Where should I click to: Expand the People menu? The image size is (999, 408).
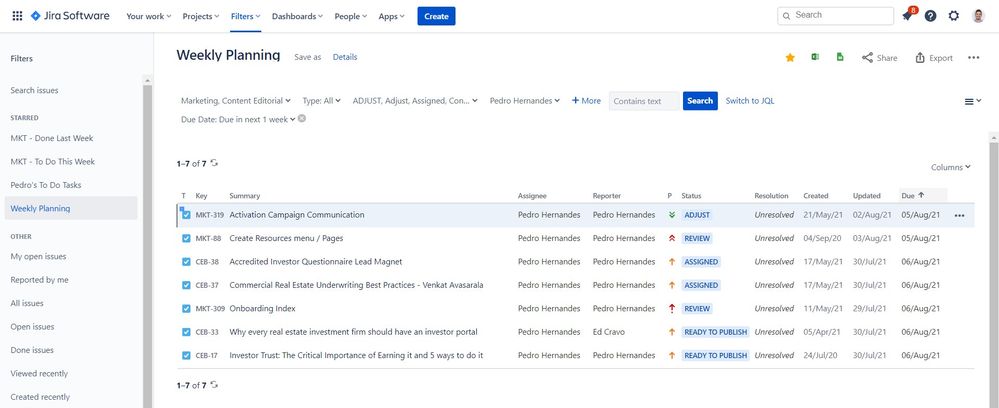pos(351,17)
